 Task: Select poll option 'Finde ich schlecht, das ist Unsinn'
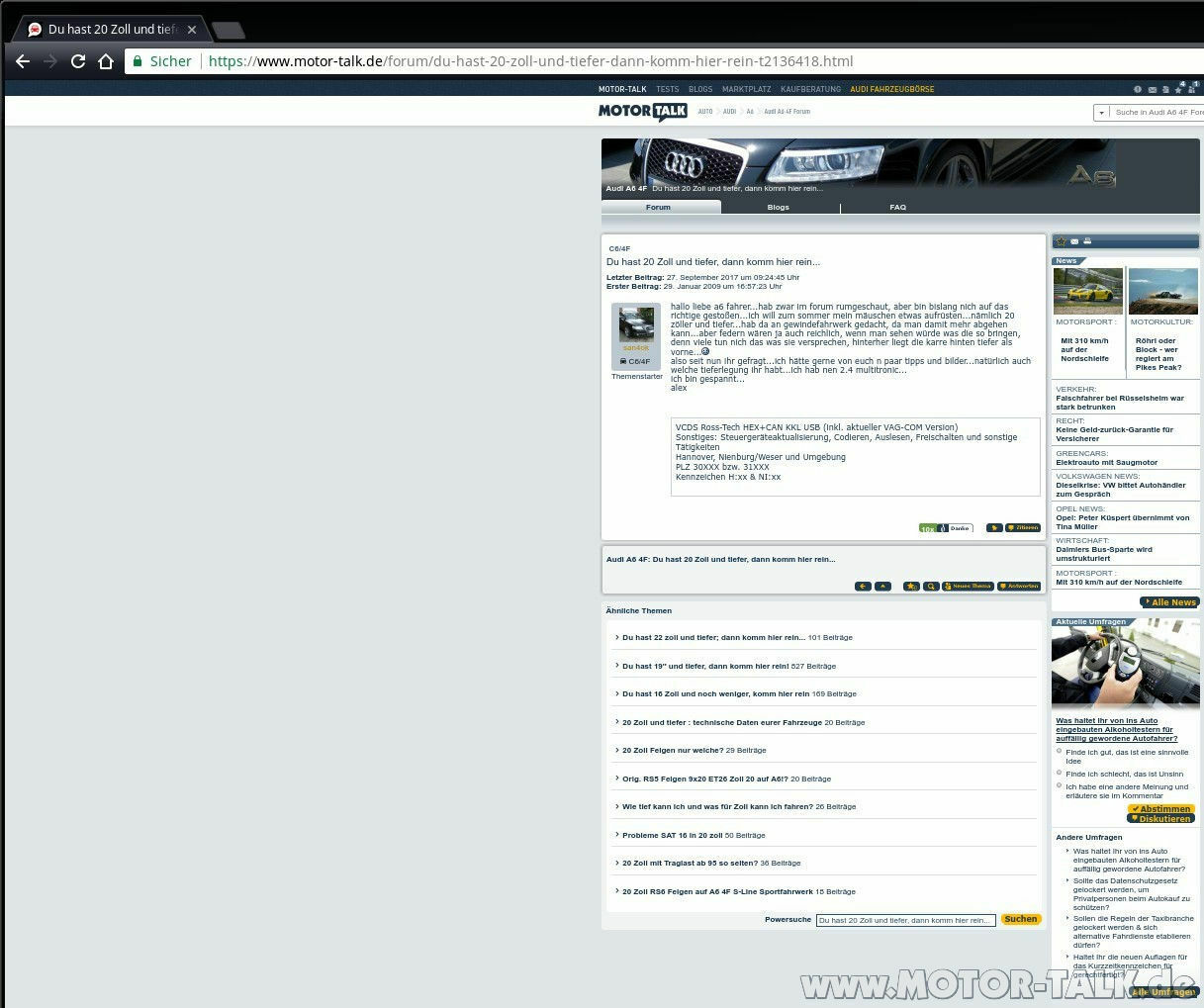point(1060,774)
